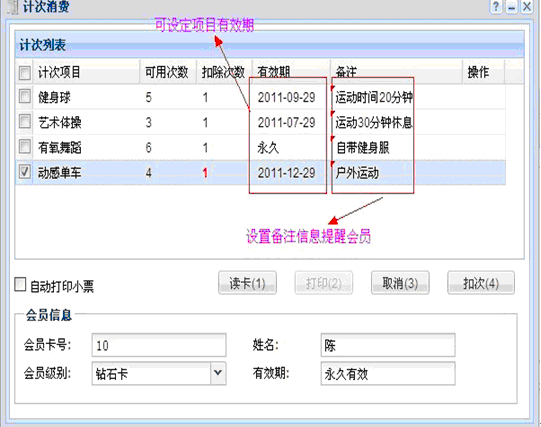This screenshot has height=427, width=541.
Task: Open the 会员级别 dropdown arrow
Action: click(218, 373)
